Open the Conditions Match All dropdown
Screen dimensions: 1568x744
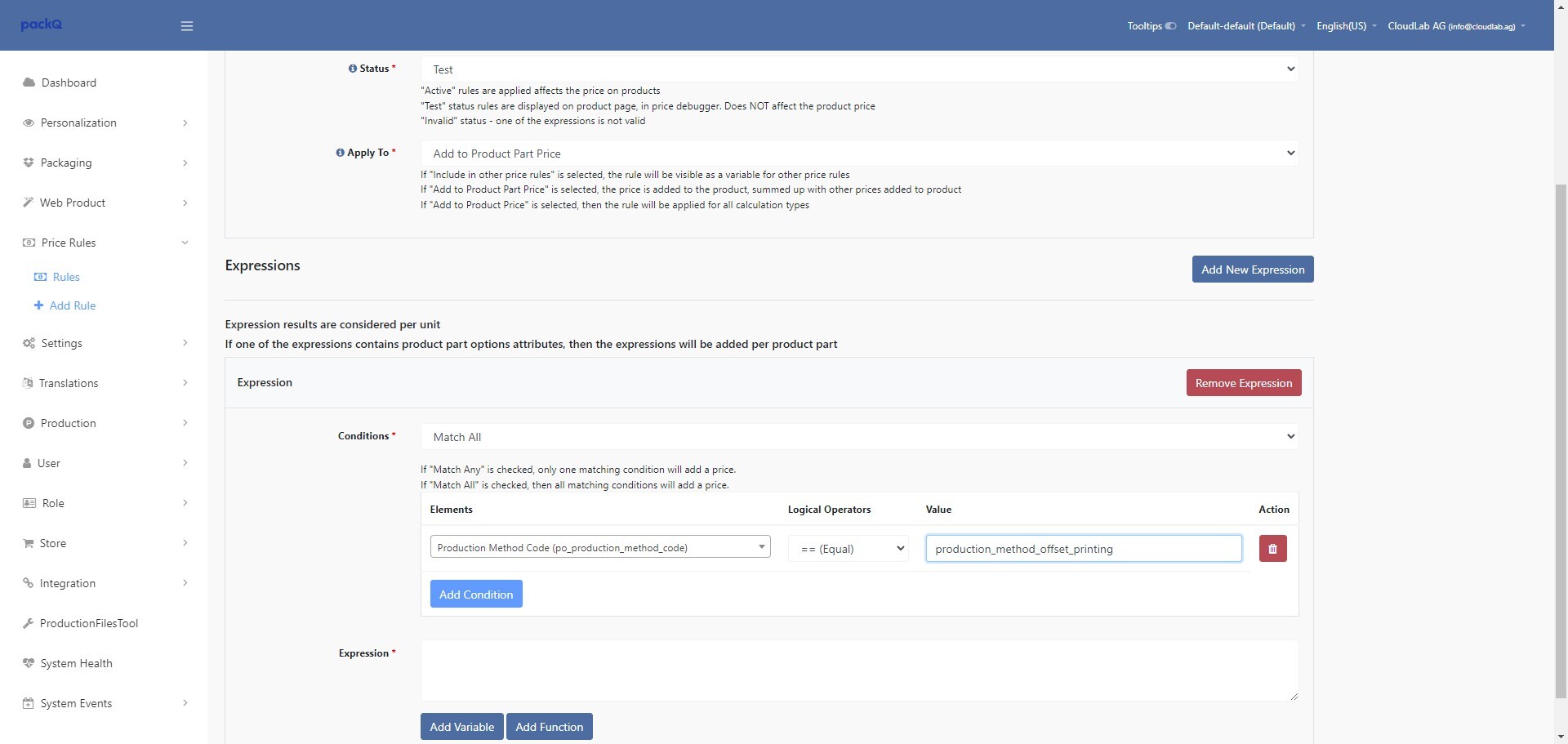pos(860,437)
